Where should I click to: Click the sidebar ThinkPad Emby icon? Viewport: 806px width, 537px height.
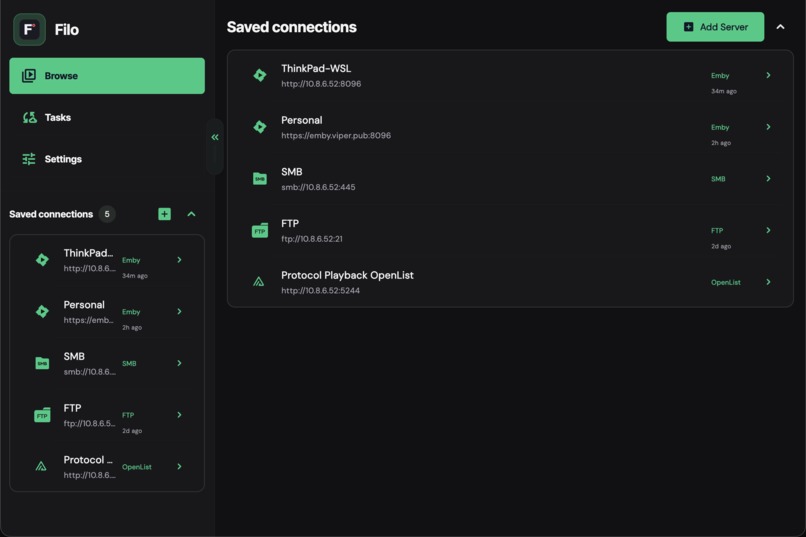tap(42, 260)
